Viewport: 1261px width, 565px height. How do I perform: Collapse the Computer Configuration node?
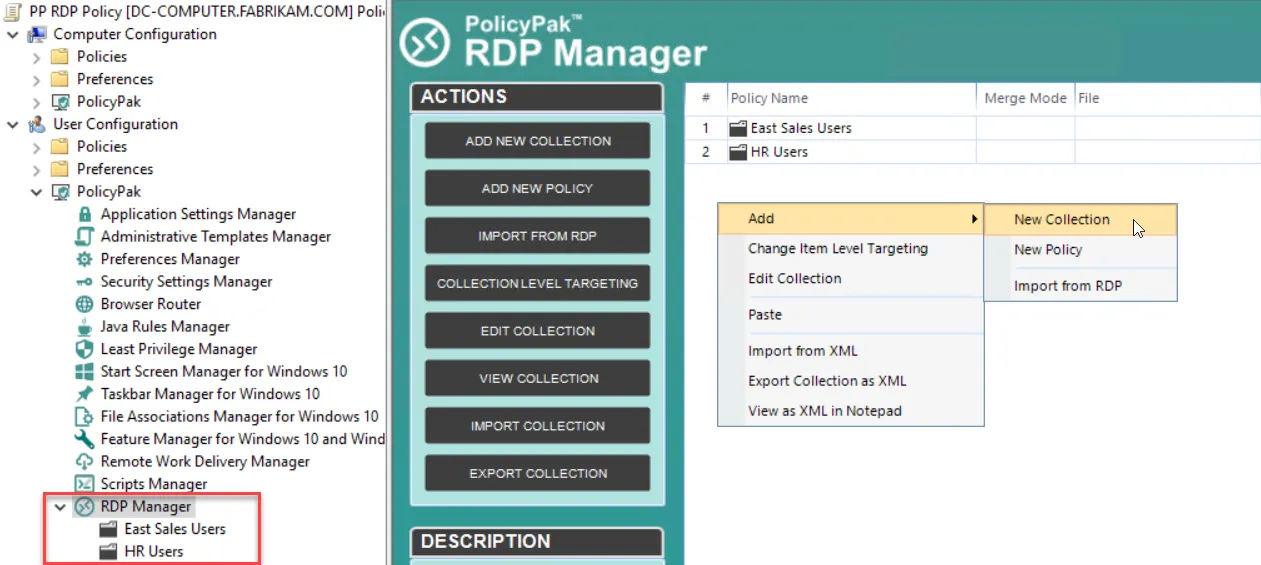pos(12,35)
